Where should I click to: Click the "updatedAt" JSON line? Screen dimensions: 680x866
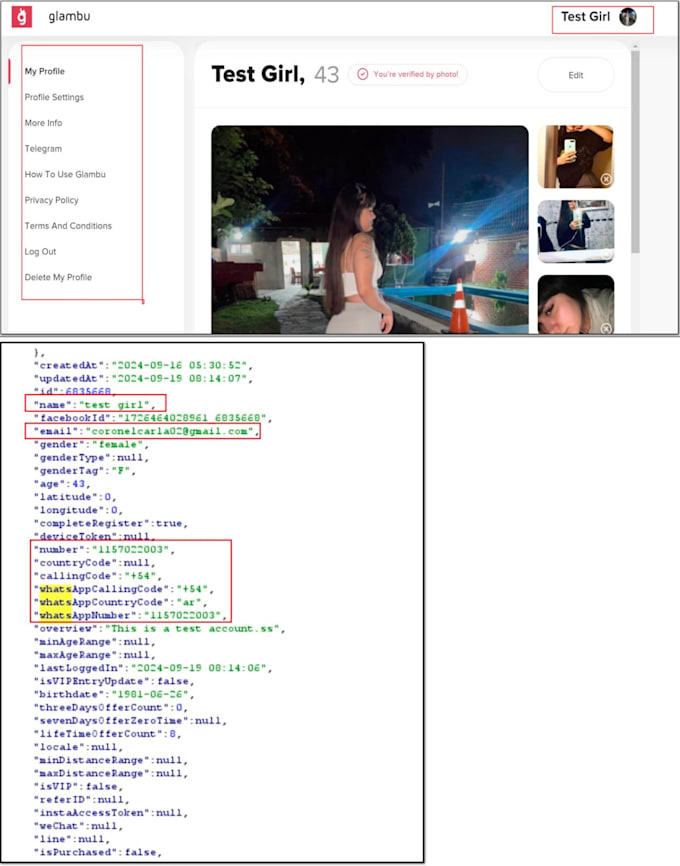tap(143, 379)
